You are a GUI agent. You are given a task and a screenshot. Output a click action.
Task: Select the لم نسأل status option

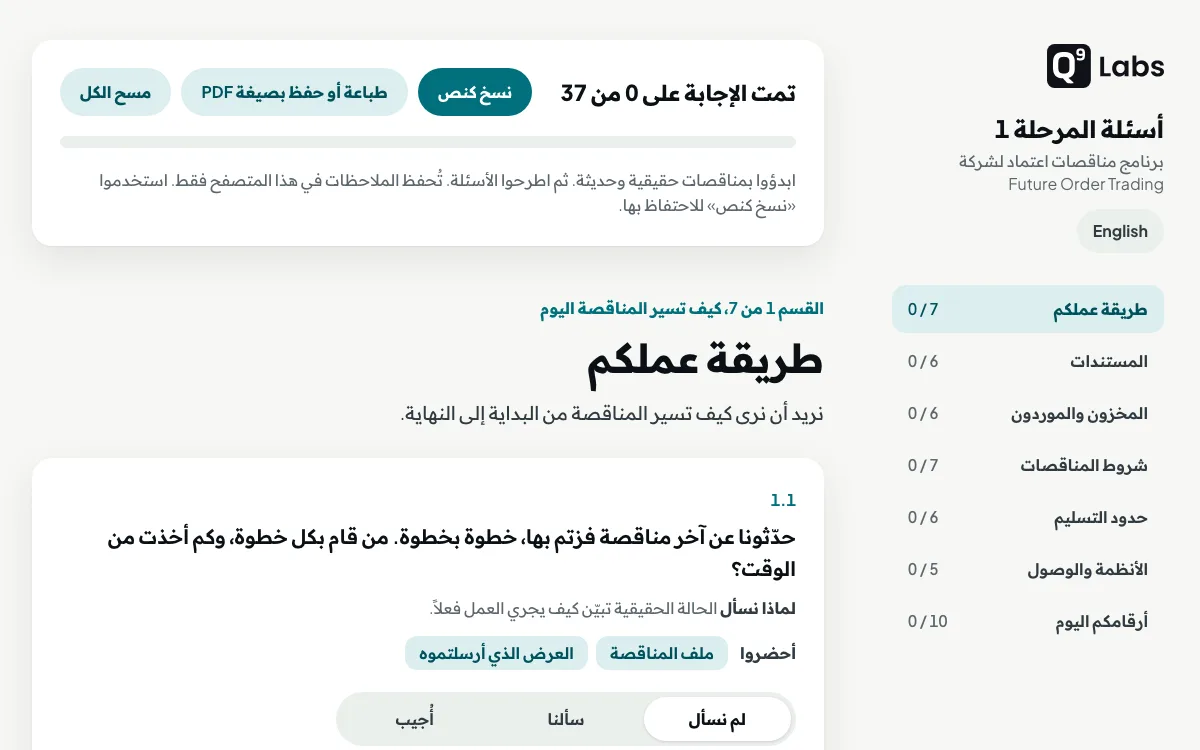coord(717,720)
